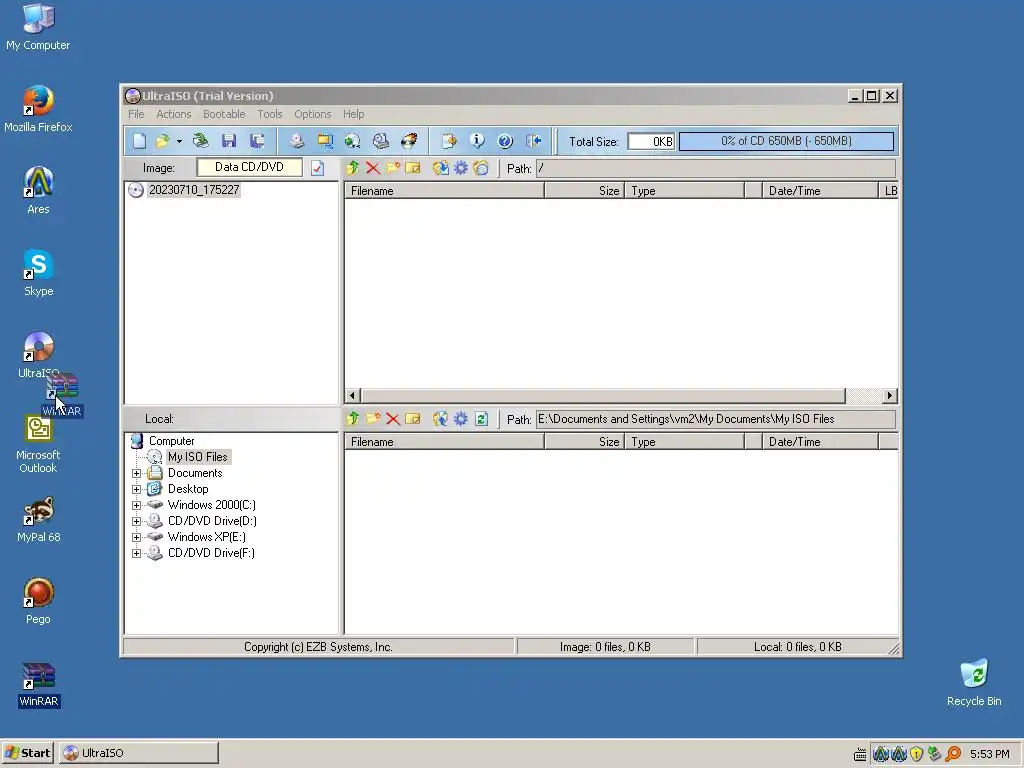Click the Open folder toolbar icon
The width and height of the screenshot is (1024, 768).
click(162, 141)
